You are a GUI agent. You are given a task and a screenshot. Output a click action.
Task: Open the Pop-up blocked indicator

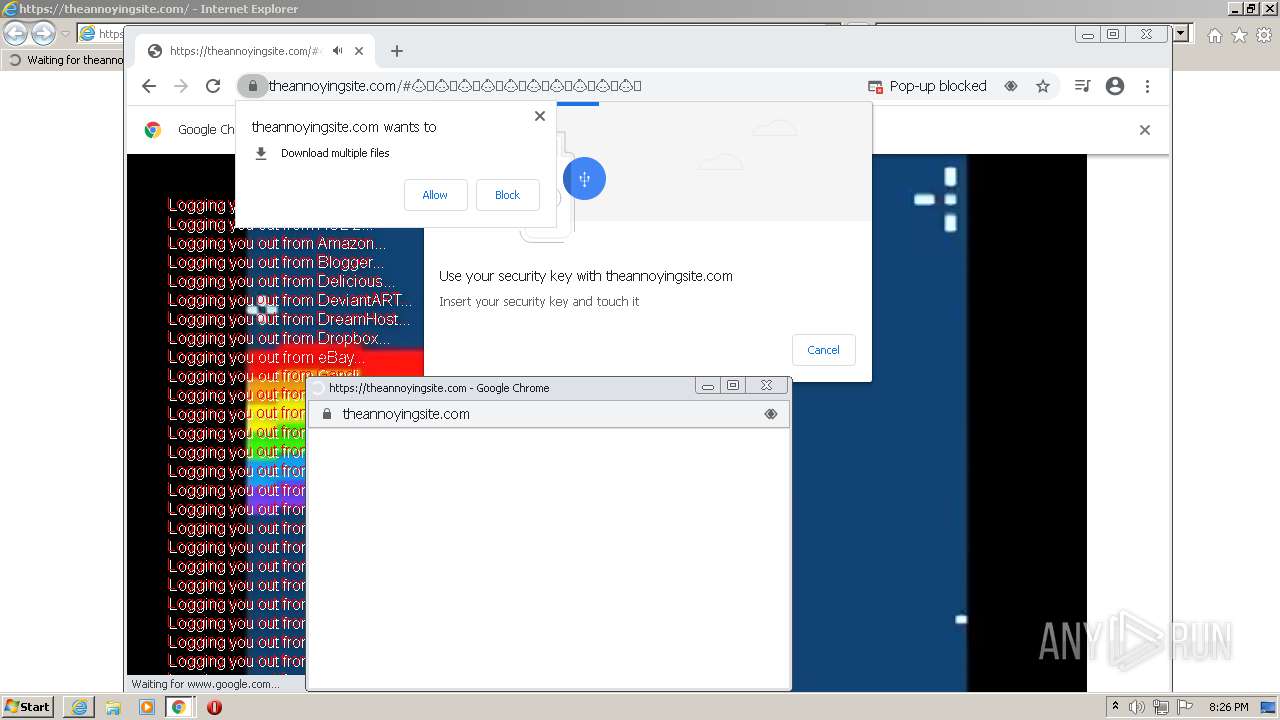pos(927,86)
